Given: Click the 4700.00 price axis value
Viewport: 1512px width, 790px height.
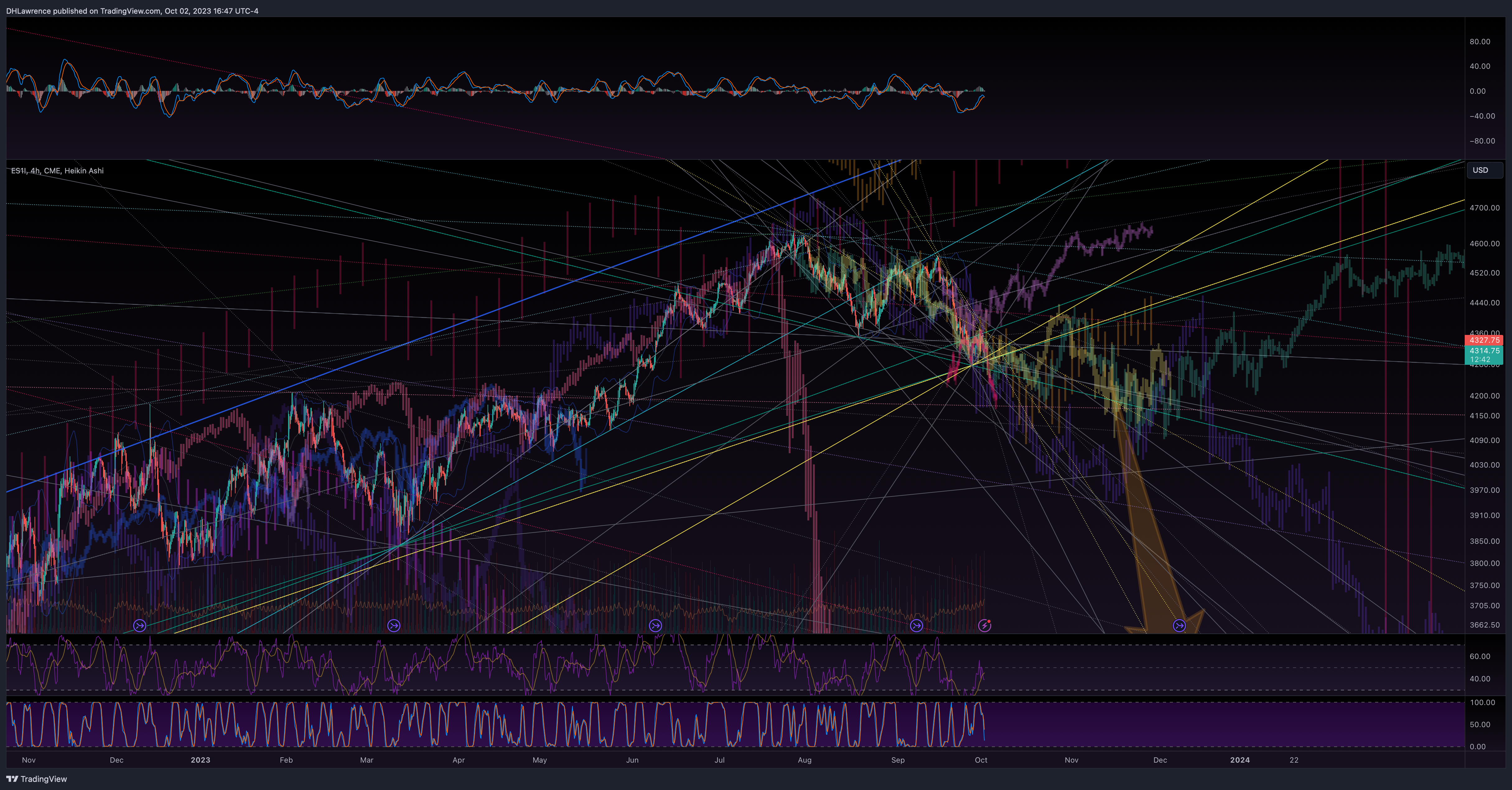Looking at the screenshot, I should 1484,208.
